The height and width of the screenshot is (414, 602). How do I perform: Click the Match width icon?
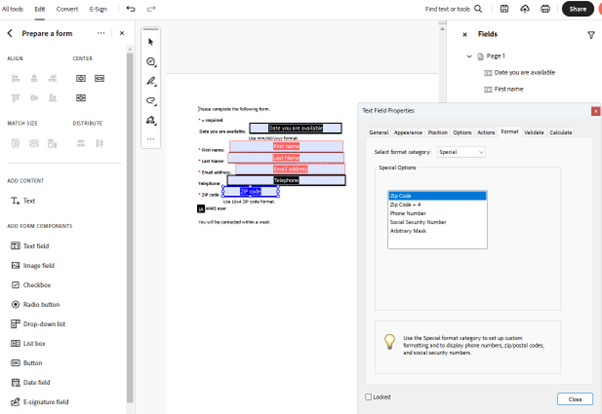[x=34, y=144]
